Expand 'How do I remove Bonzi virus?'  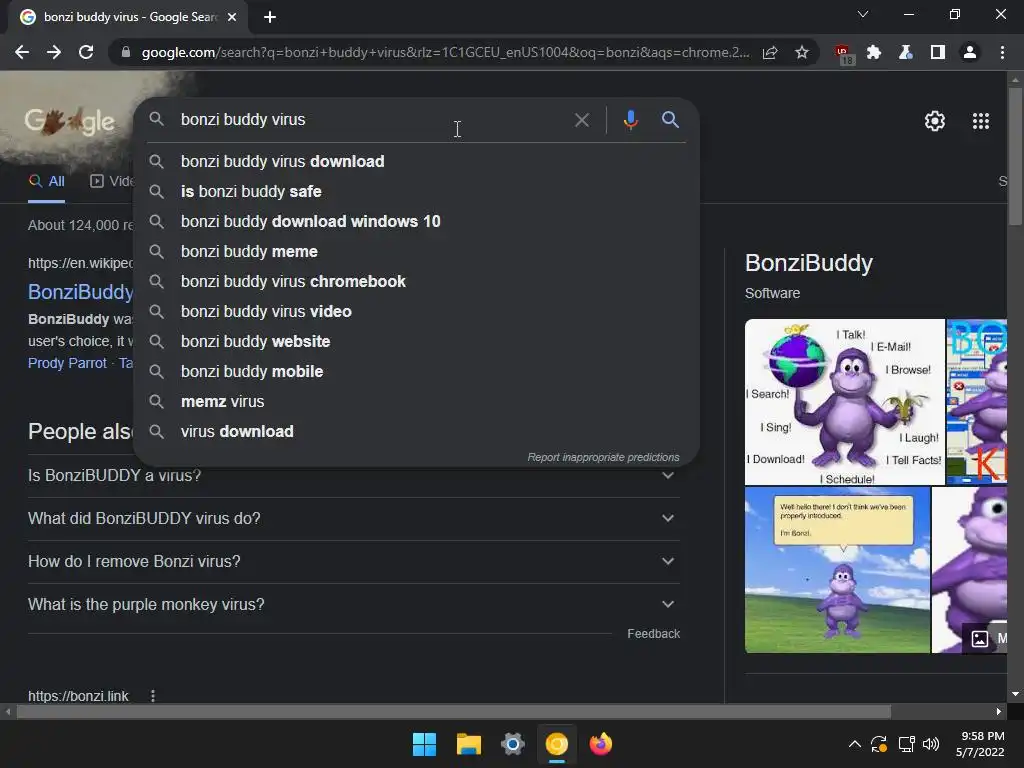(353, 562)
